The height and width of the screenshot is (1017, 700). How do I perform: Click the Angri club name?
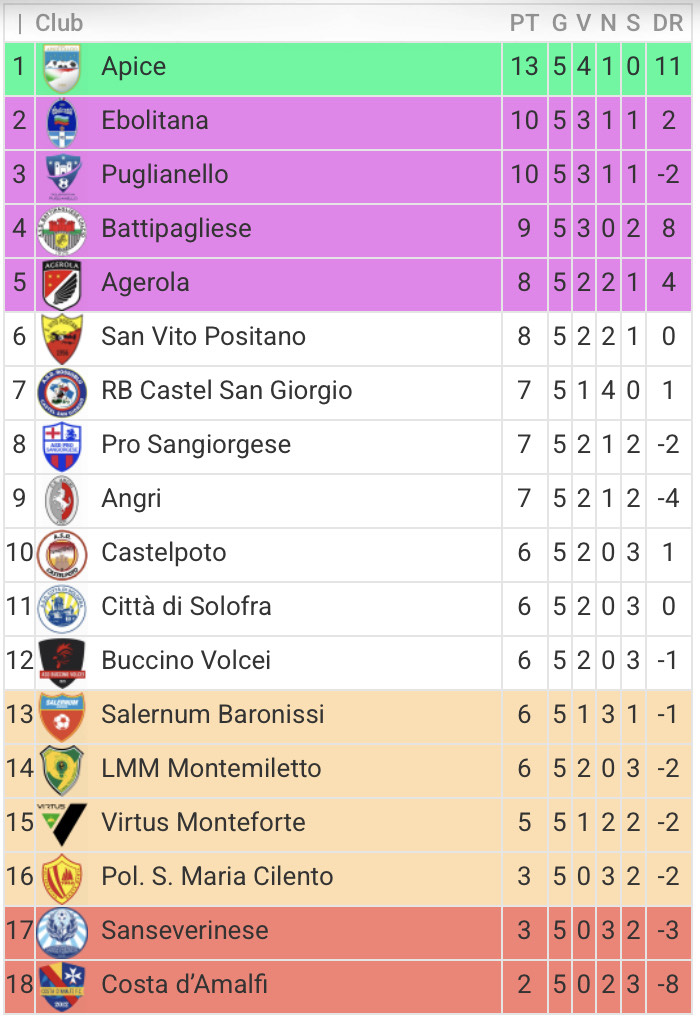pyautogui.click(x=131, y=499)
